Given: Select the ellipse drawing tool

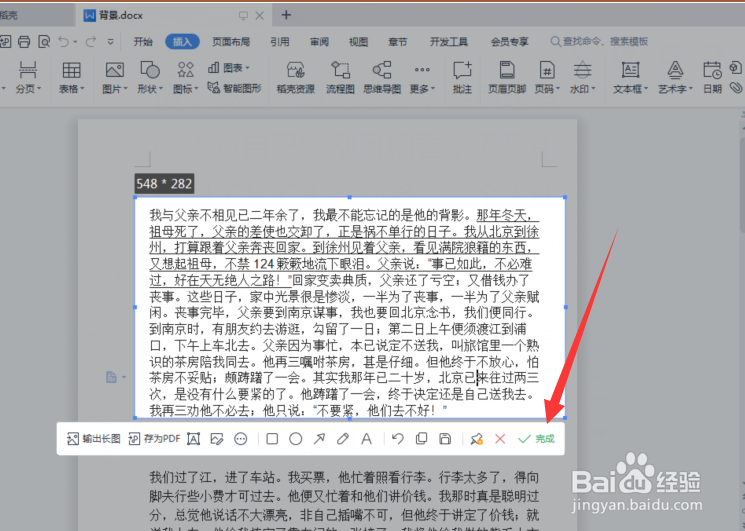Looking at the screenshot, I should coord(296,439).
